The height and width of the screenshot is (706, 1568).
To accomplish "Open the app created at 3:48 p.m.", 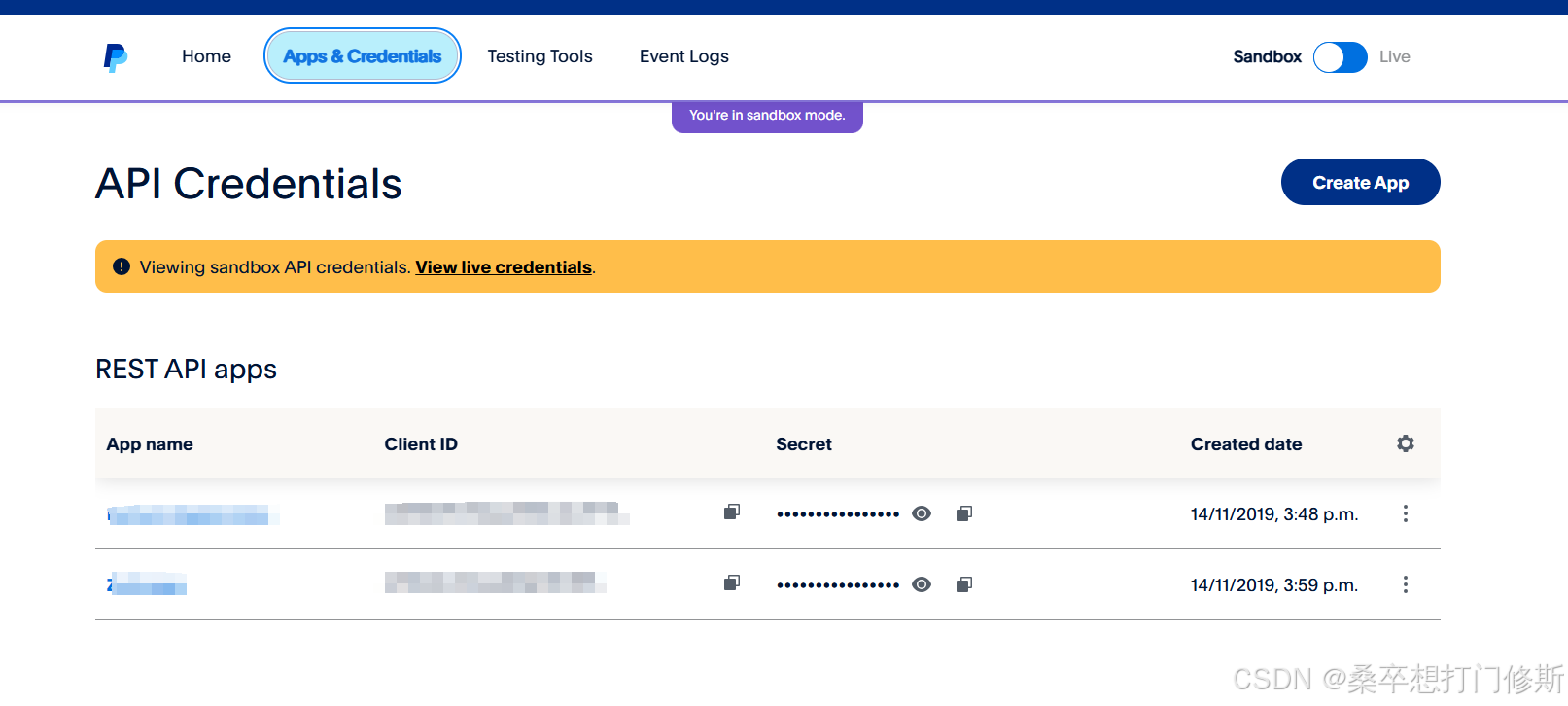I will [192, 515].
